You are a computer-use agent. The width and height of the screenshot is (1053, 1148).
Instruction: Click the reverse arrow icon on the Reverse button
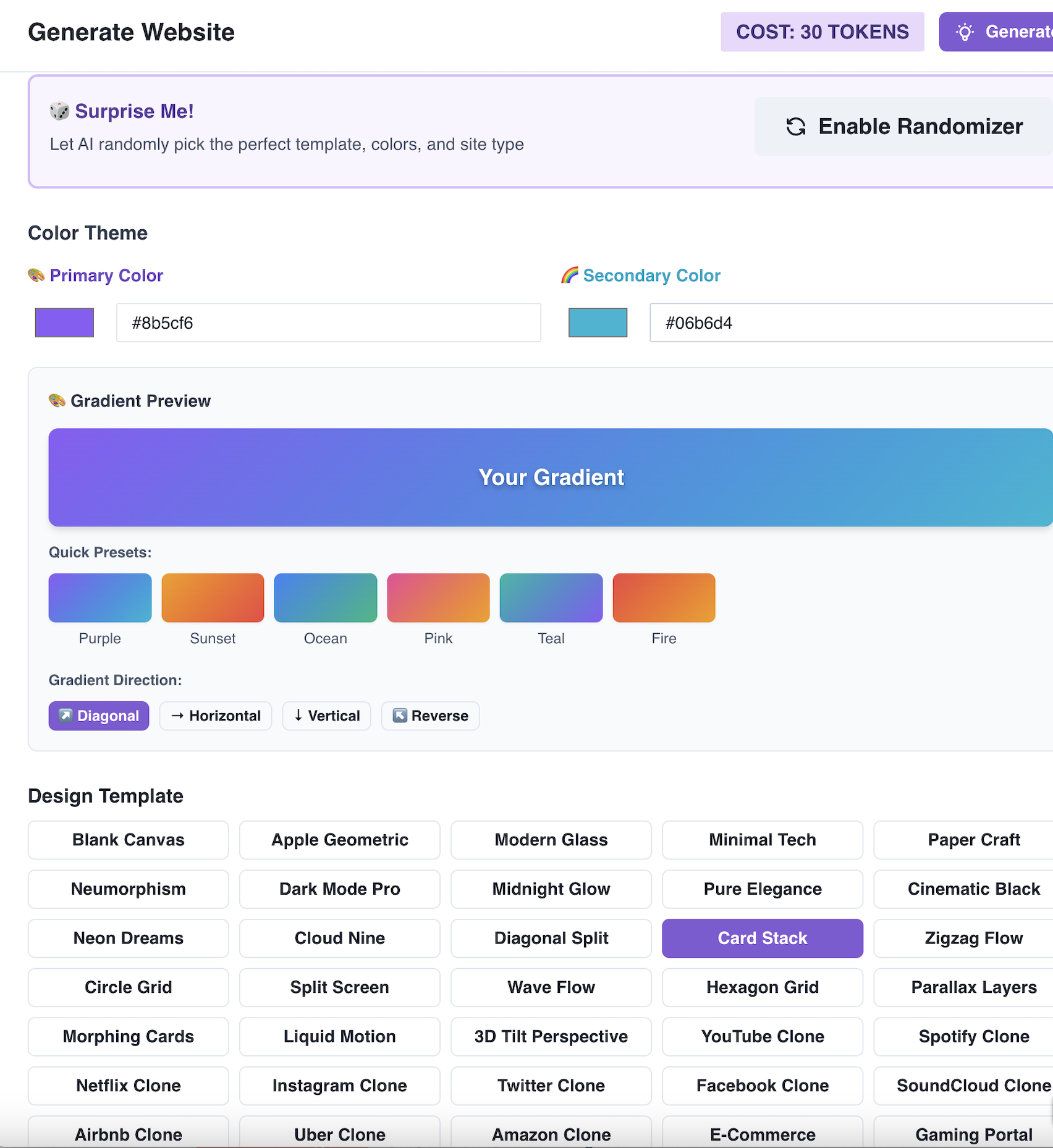click(400, 715)
